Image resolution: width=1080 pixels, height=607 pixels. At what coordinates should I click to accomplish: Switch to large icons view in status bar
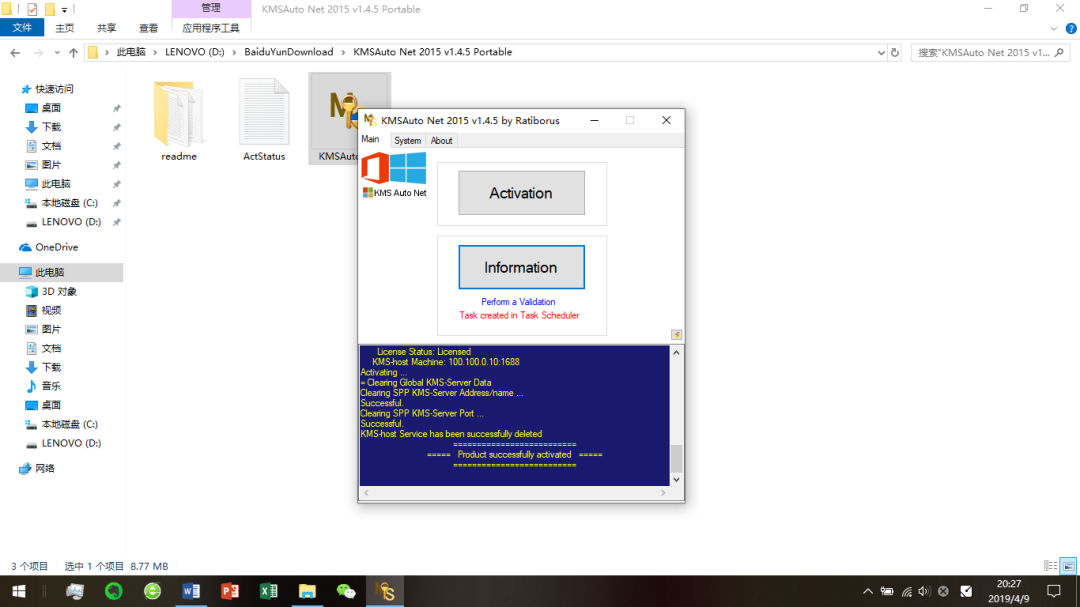[x=1068, y=566]
